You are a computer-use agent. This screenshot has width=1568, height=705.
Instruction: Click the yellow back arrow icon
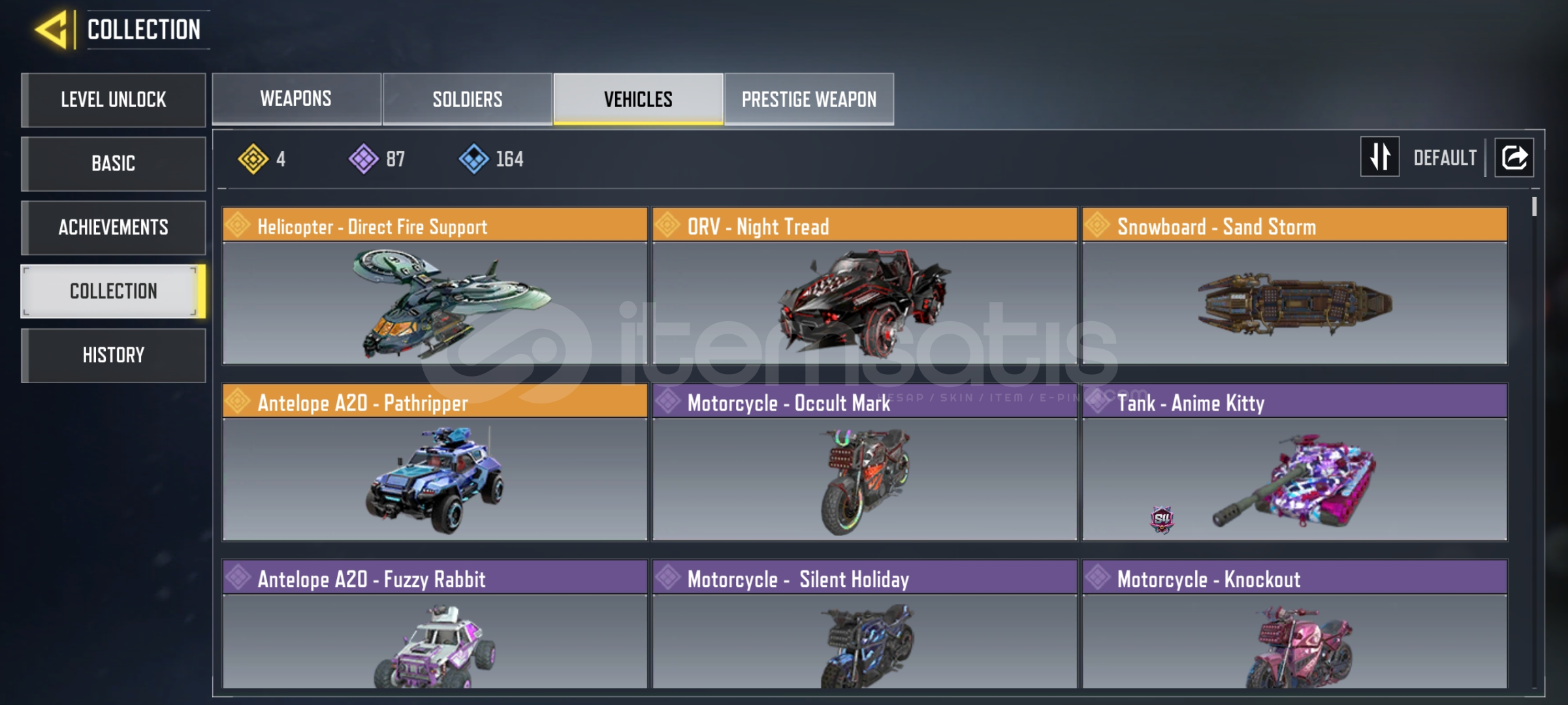pos(51,29)
